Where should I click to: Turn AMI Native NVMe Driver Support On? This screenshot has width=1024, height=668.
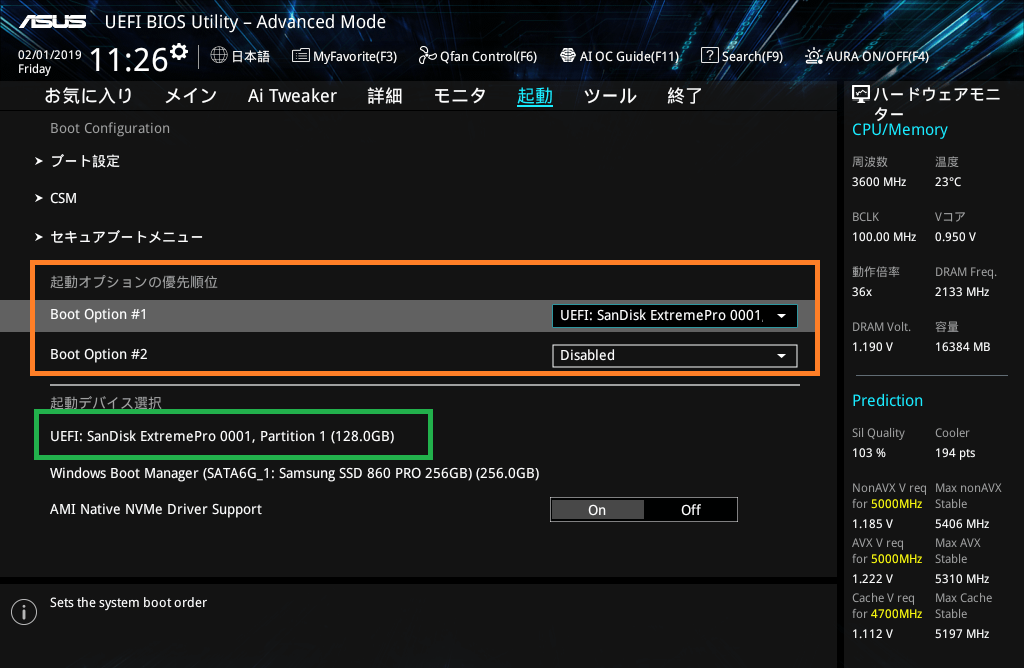(597, 510)
